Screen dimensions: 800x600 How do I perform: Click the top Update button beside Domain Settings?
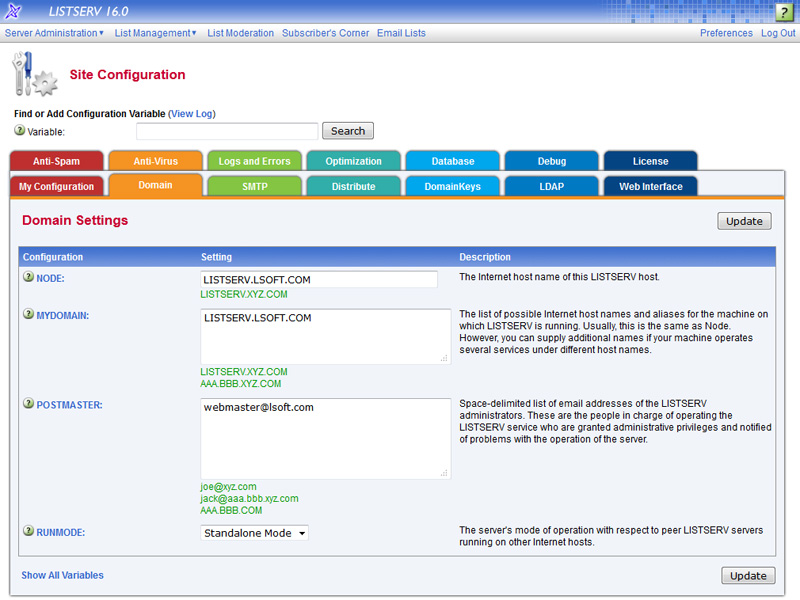point(744,221)
